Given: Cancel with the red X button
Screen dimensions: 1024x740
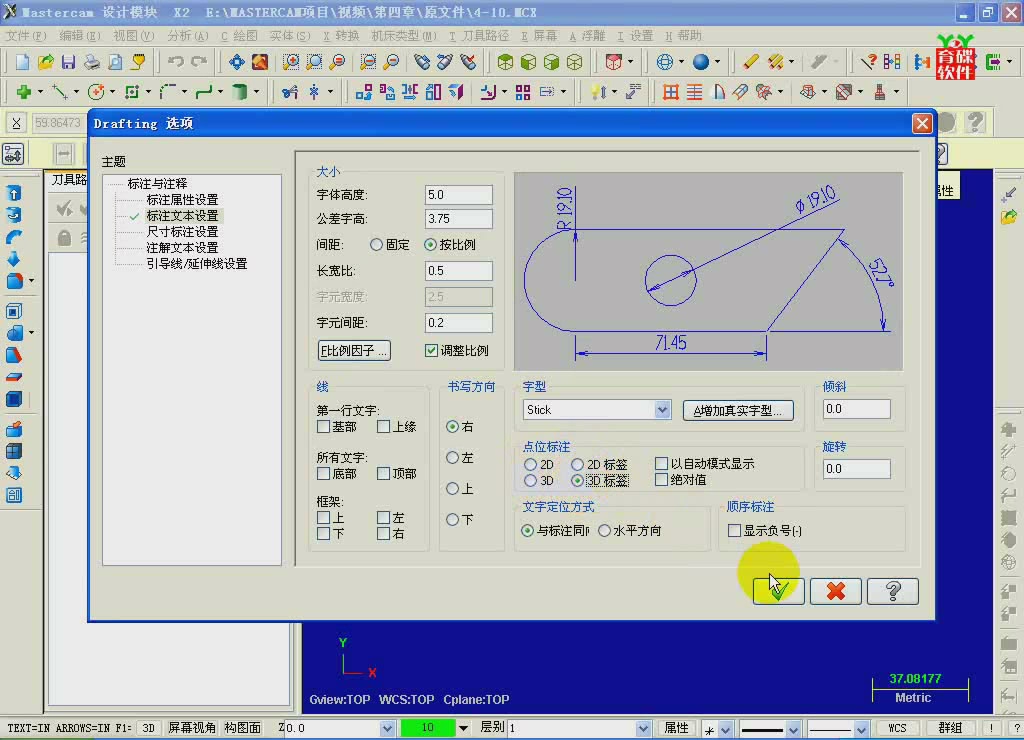Looking at the screenshot, I should coord(835,591).
